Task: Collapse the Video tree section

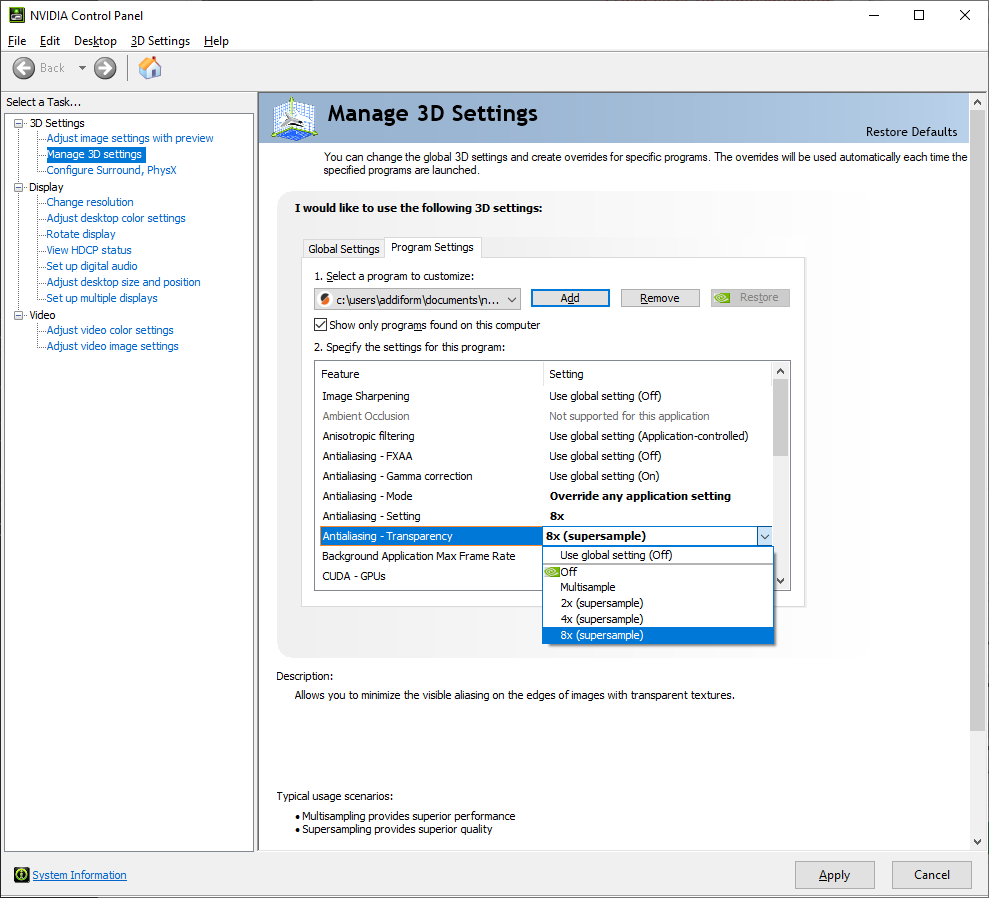Action: tap(18, 314)
